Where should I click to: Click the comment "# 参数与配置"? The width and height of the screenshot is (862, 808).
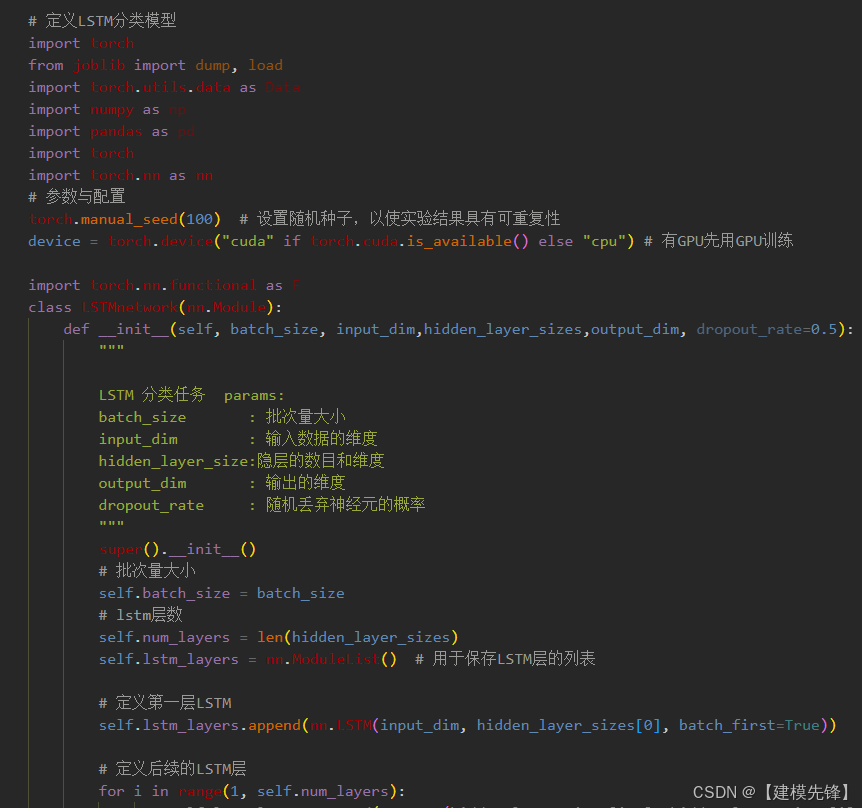[x=77, y=197]
